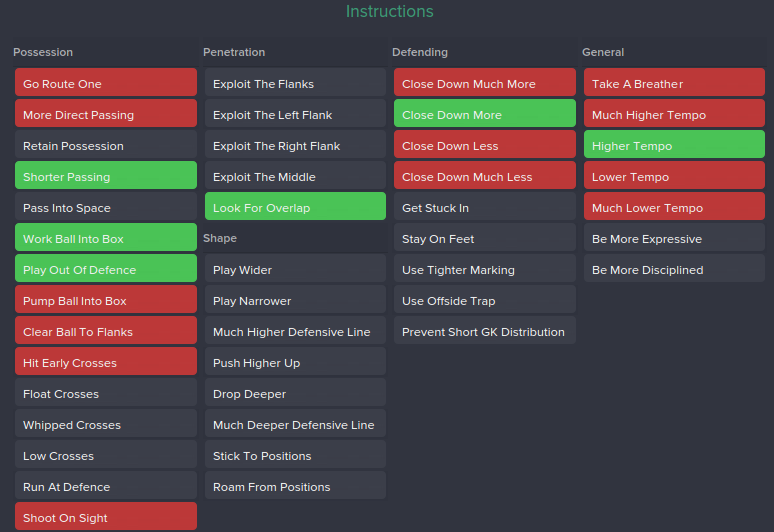Enable Be More Expressive
This screenshot has height=532, width=774.
coord(674,237)
